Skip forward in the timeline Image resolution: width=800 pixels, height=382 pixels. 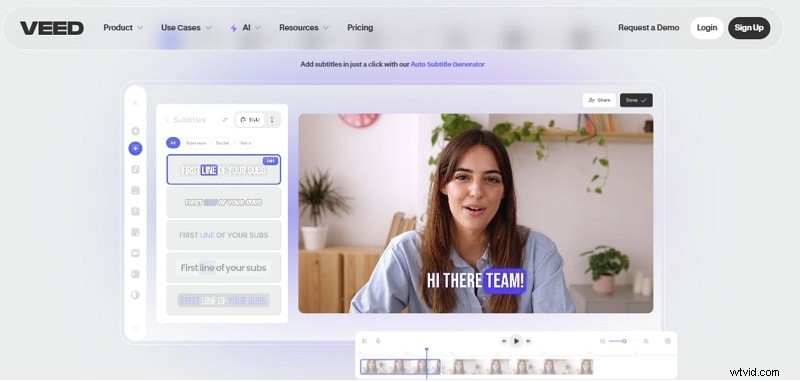tap(529, 341)
